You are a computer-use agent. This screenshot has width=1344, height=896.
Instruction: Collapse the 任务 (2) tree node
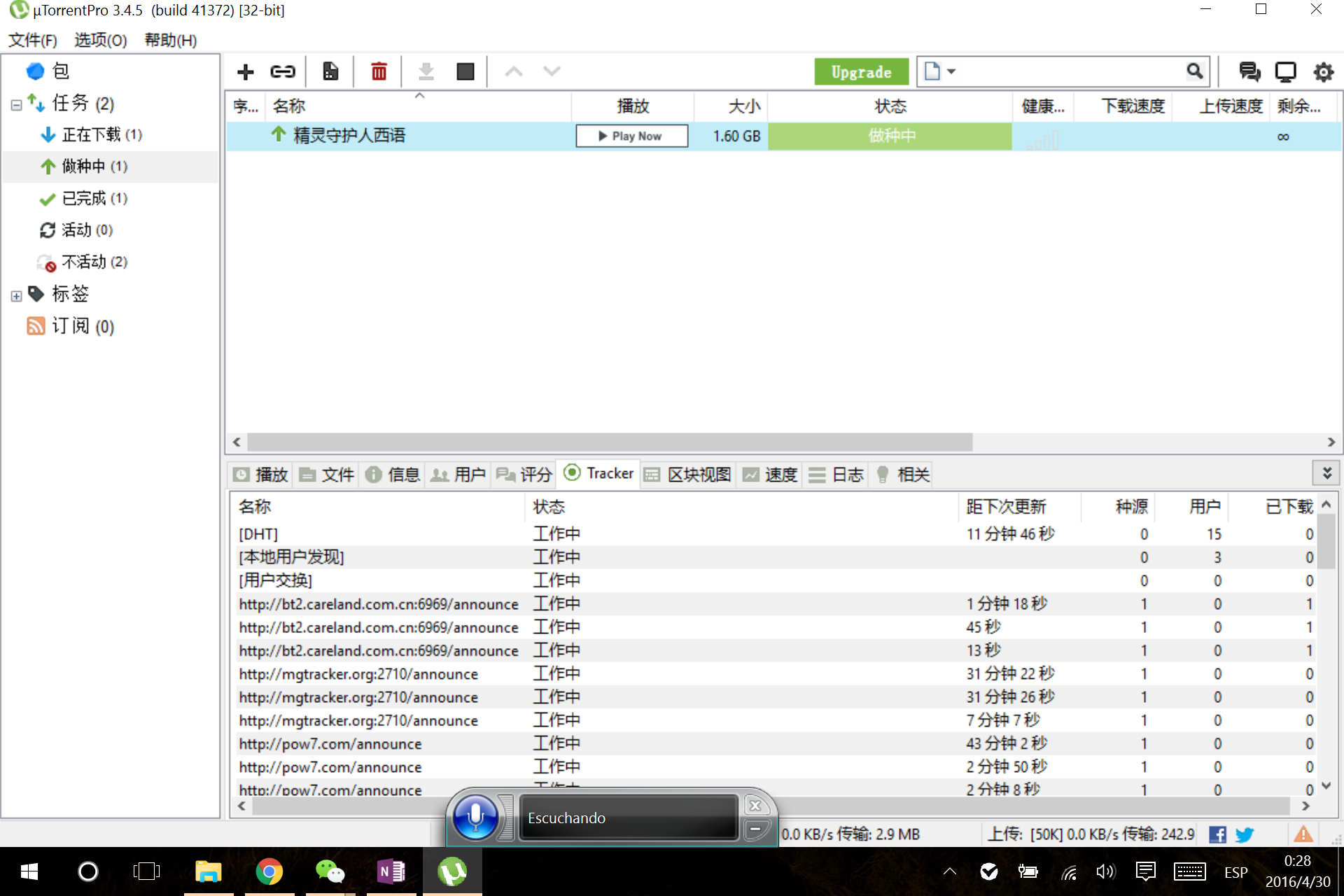tap(16, 105)
